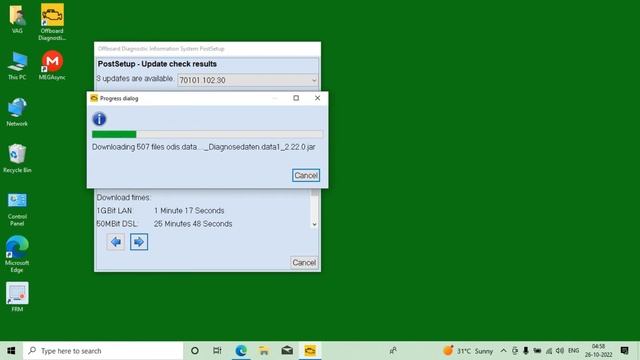
Task: Open Network desktop icon
Action: 17,112
